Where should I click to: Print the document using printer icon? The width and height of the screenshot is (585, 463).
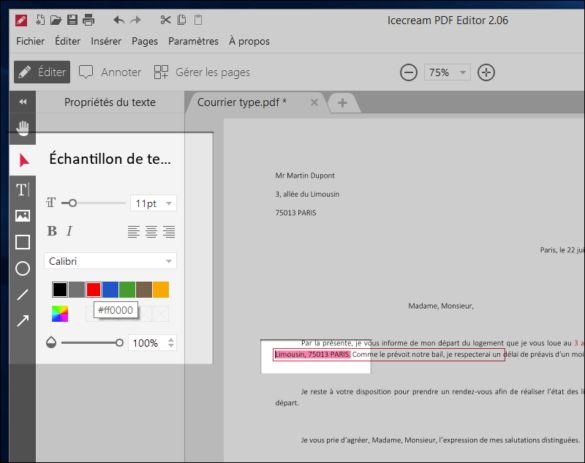(88, 20)
